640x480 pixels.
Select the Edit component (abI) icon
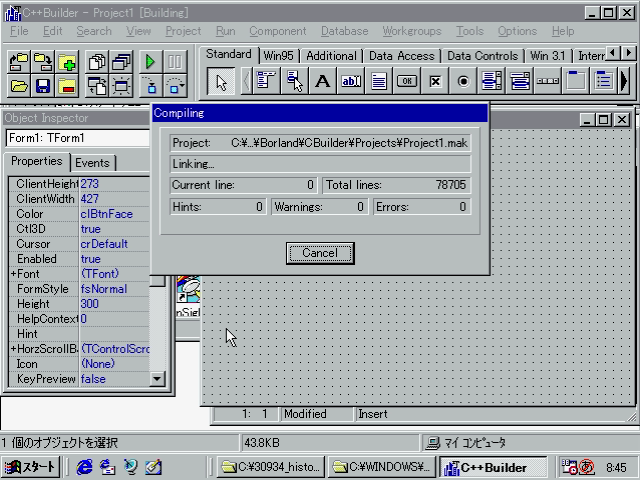point(351,81)
